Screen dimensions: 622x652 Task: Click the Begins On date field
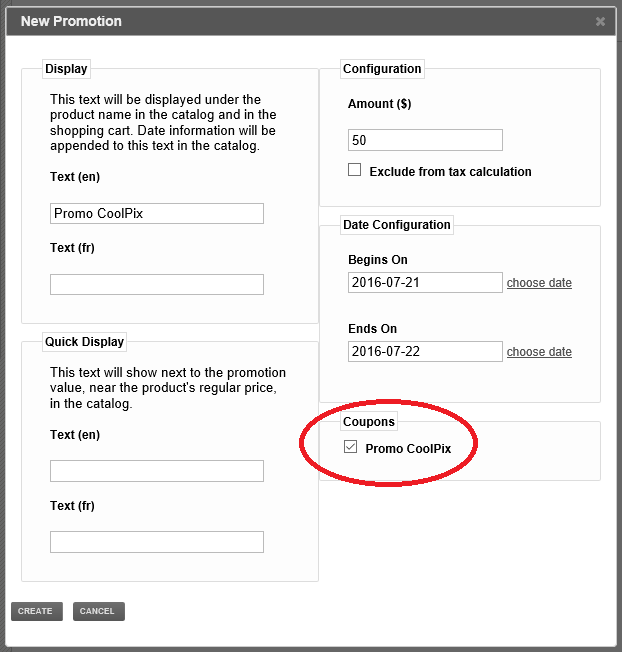(425, 282)
